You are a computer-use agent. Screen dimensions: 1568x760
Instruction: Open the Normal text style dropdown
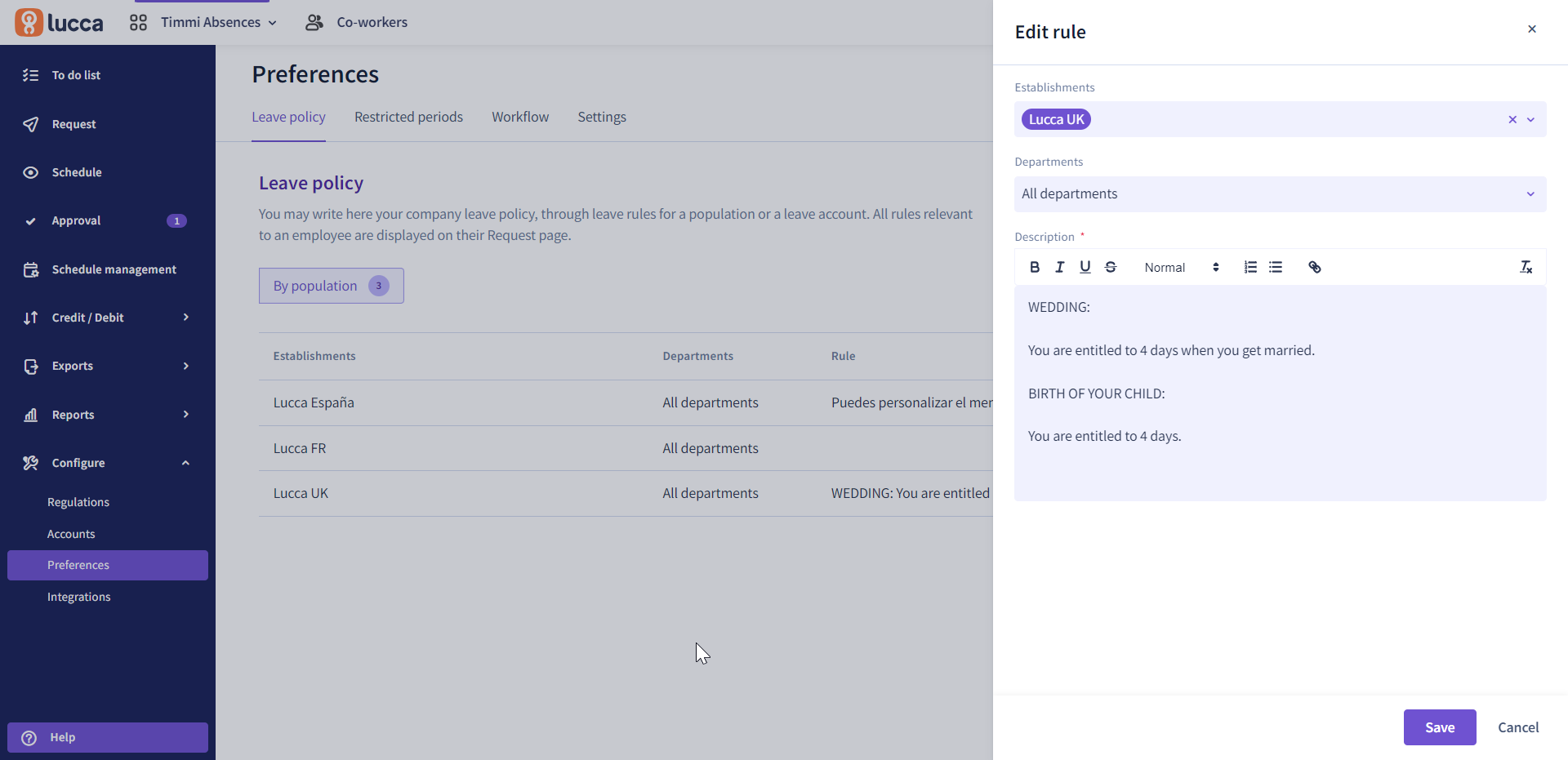coord(1182,267)
